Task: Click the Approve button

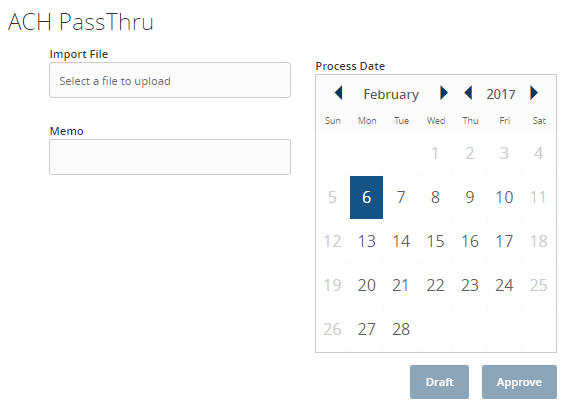Action: 519,382
